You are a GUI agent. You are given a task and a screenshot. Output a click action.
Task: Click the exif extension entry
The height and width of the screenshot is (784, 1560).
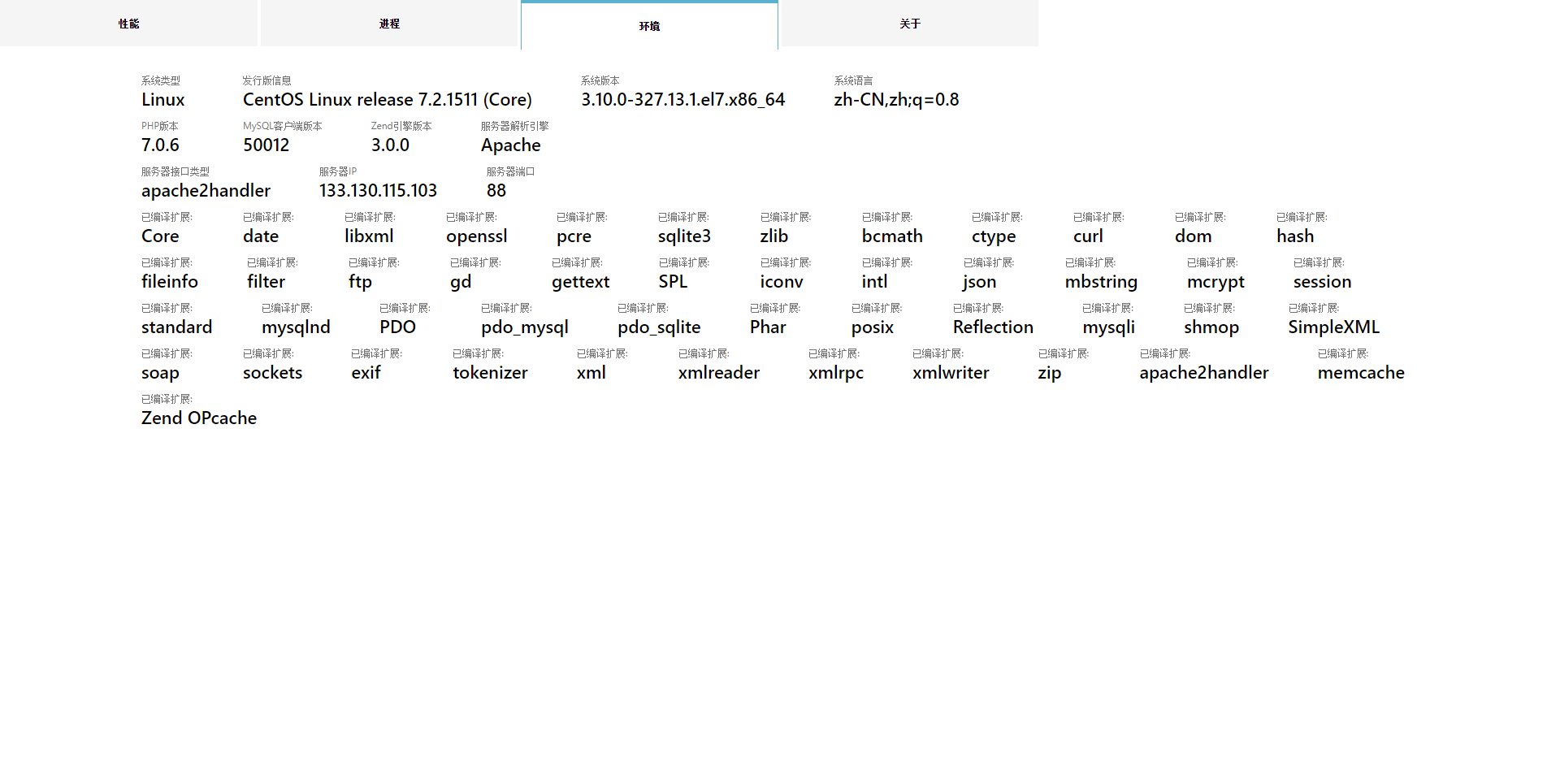(366, 373)
